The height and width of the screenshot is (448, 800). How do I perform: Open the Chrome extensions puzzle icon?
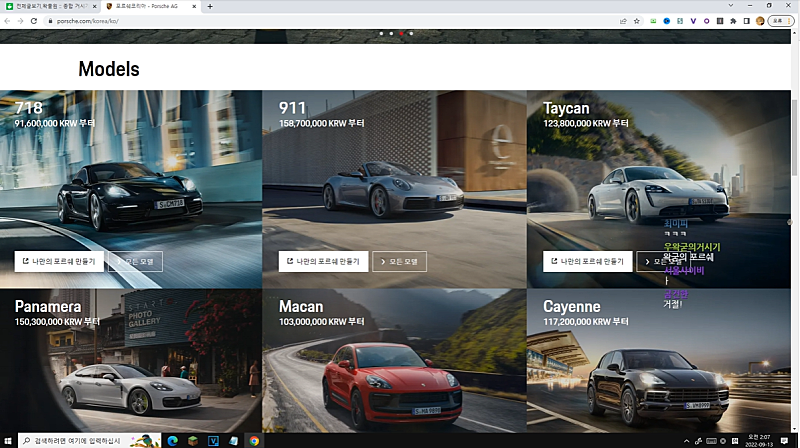click(x=733, y=20)
